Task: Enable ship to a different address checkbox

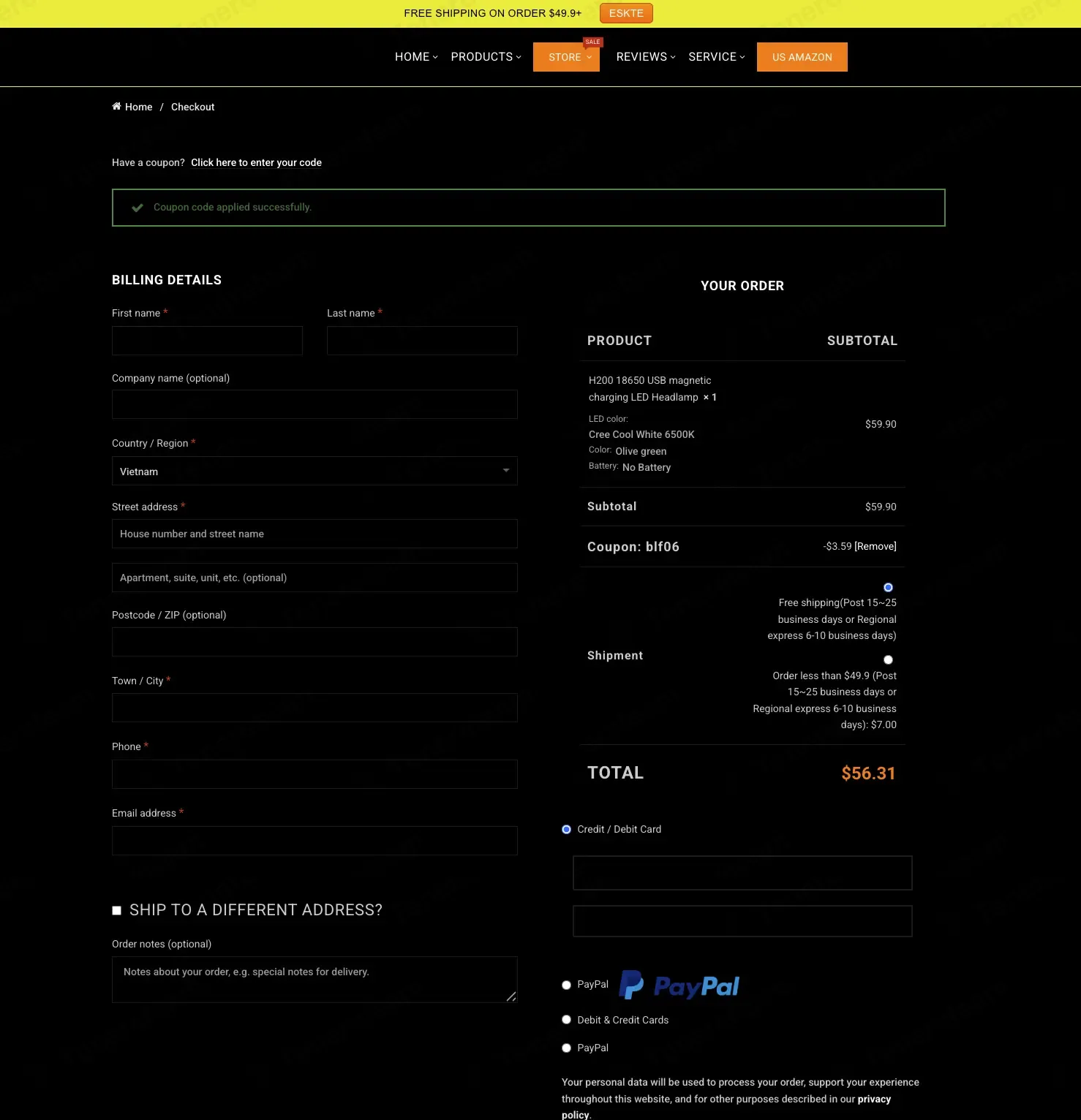Action: coord(116,910)
